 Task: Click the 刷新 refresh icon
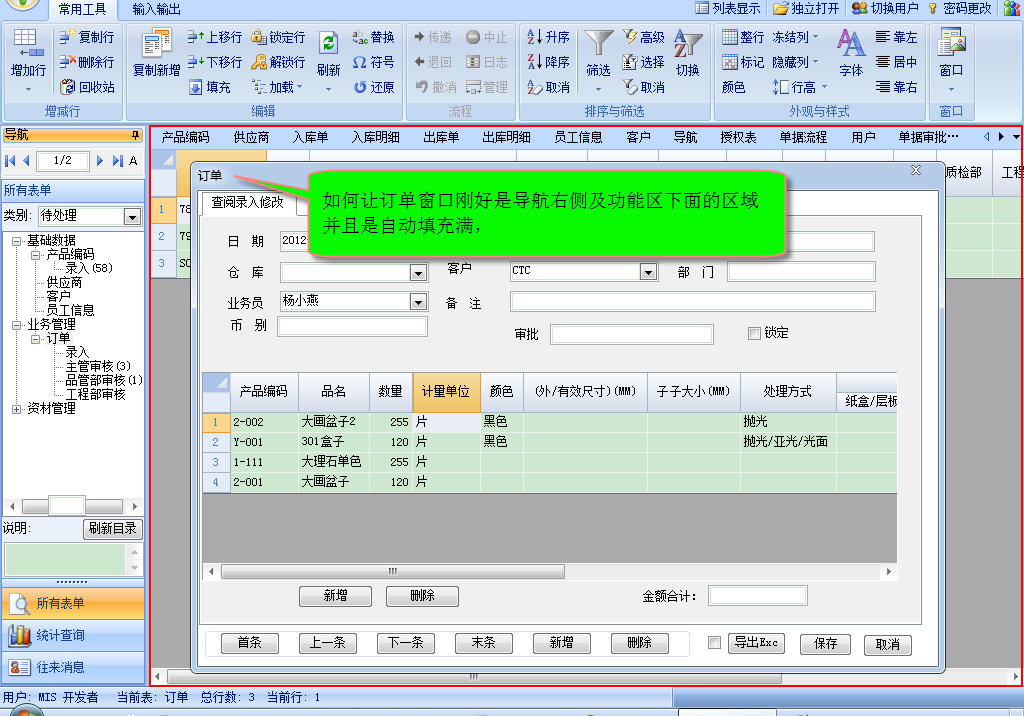pyautogui.click(x=328, y=43)
